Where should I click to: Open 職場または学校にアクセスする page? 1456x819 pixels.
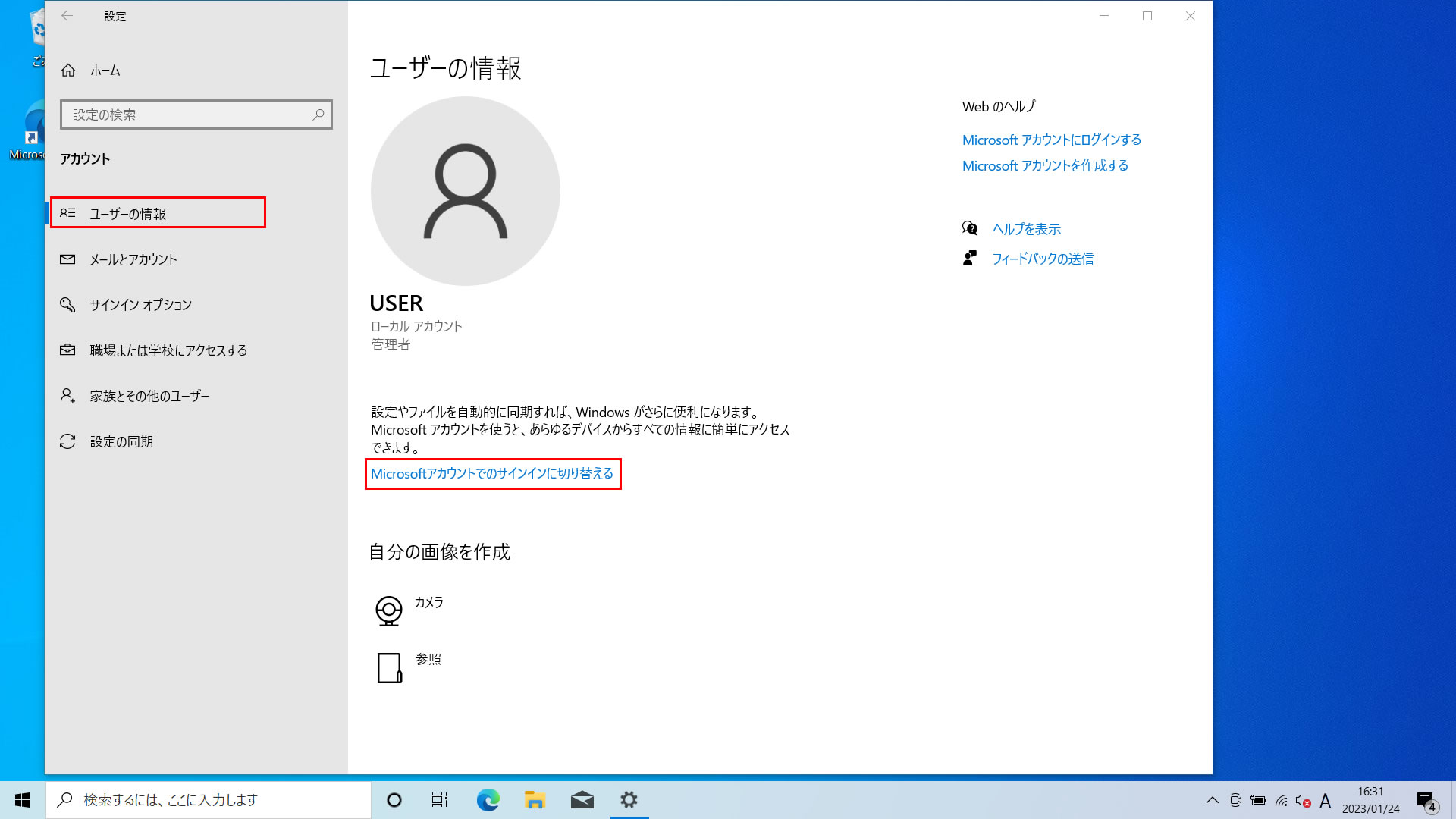[196, 350]
